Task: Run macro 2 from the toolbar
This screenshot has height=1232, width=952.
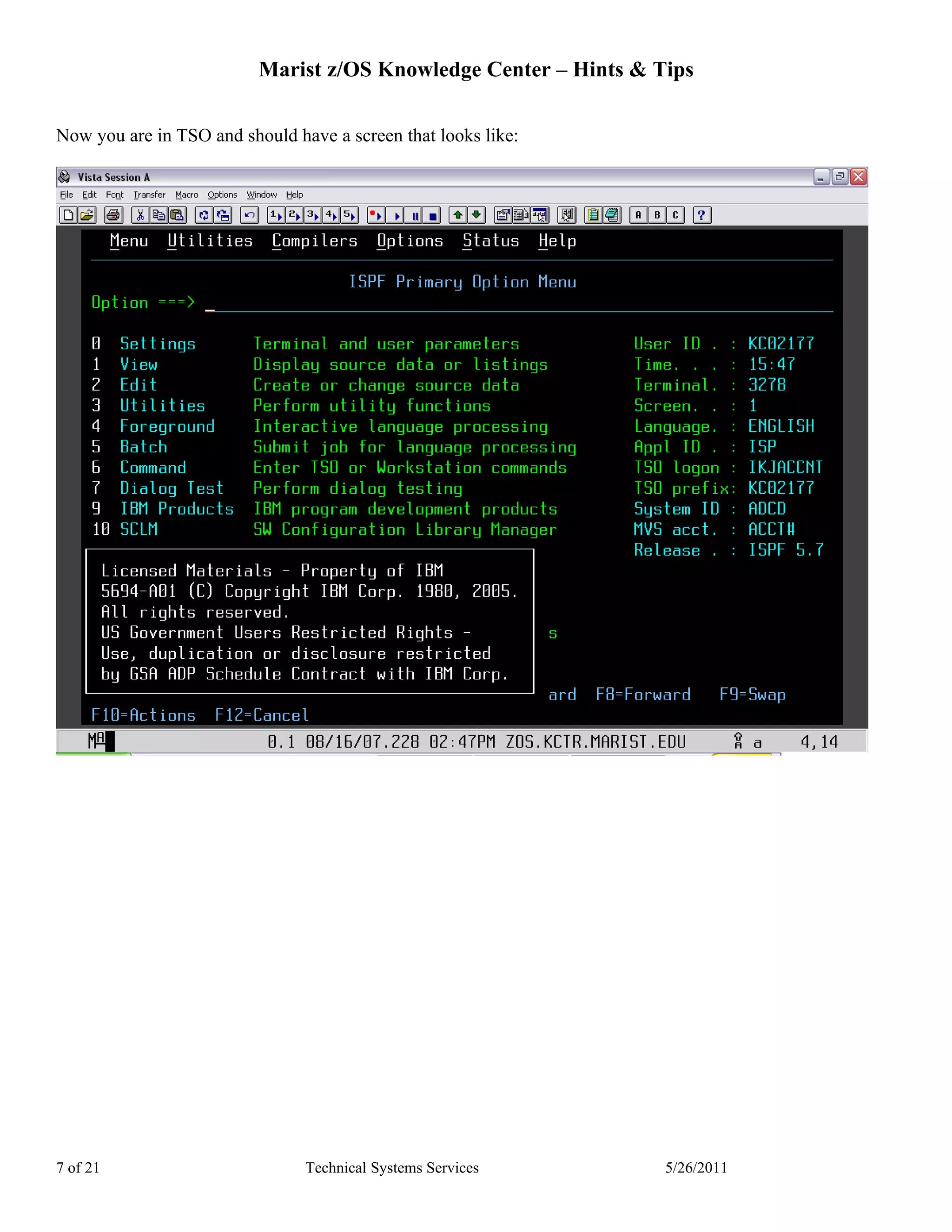Action: (294, 215)
